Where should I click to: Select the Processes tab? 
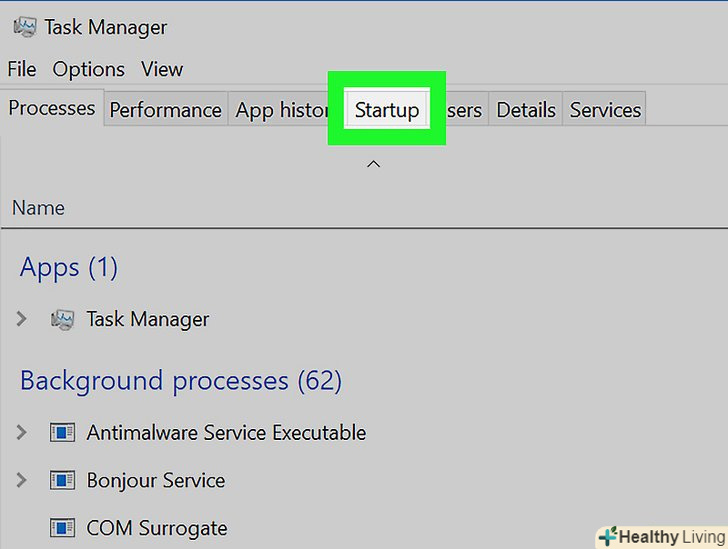point(52,108)
